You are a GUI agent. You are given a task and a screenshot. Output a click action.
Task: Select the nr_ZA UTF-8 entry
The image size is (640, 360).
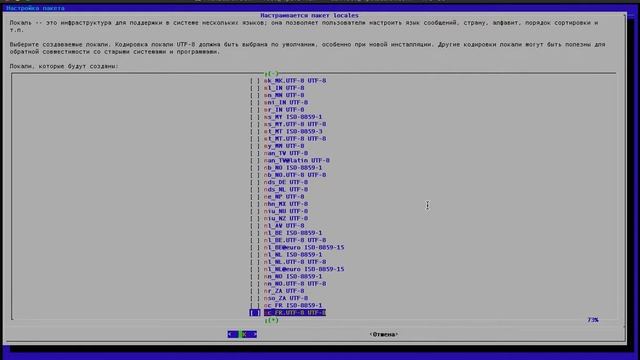coord(277,291)
